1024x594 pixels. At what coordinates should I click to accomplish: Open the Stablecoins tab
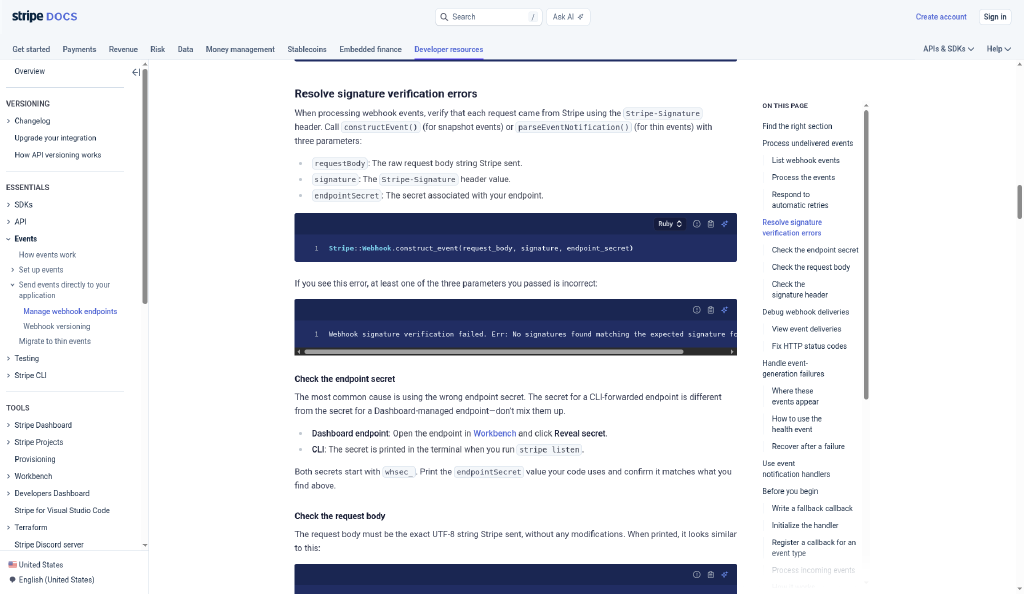[x=307, y=49]
